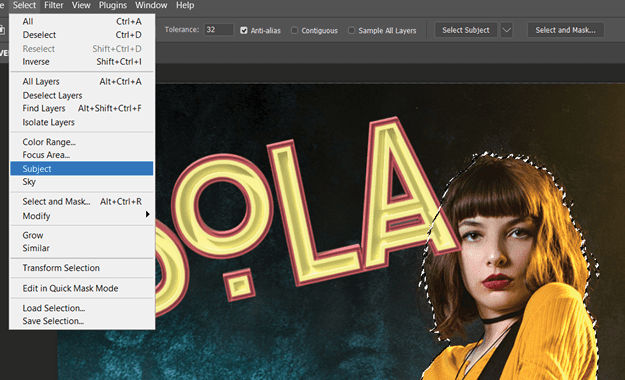Open the Plugins menu
625x380 pixels.
pyautogui.click(x=113, y=6)
